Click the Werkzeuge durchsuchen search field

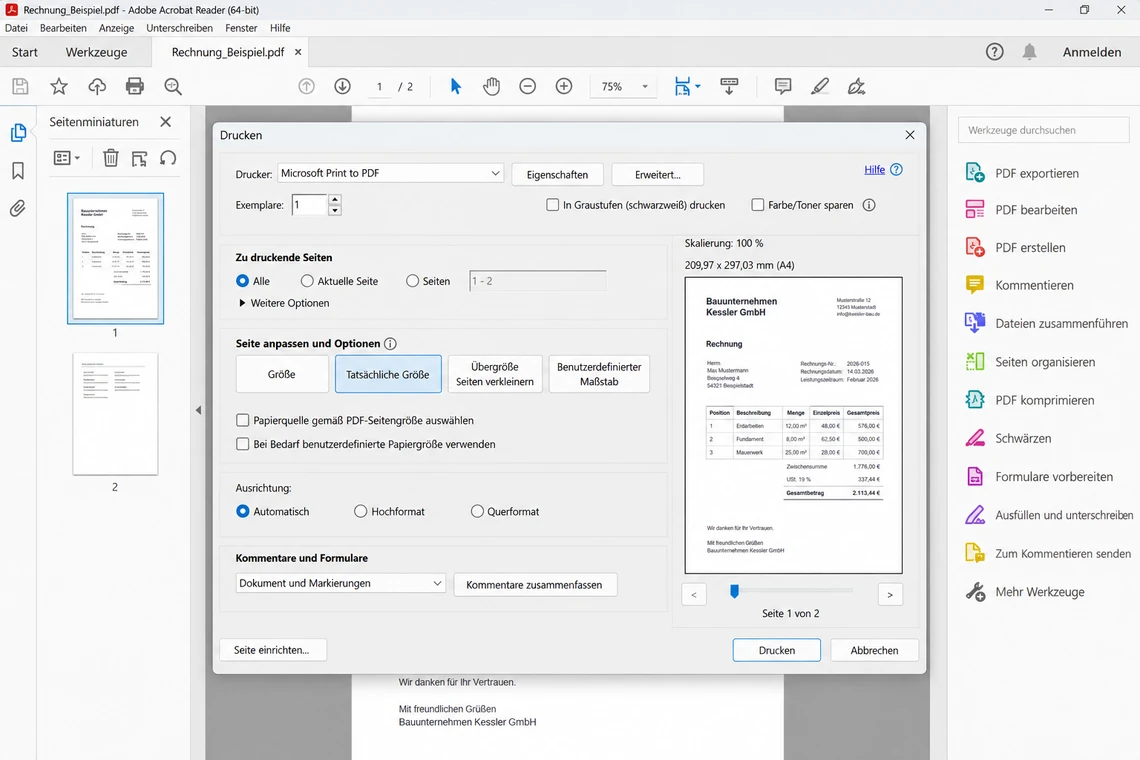[1044, 130]
